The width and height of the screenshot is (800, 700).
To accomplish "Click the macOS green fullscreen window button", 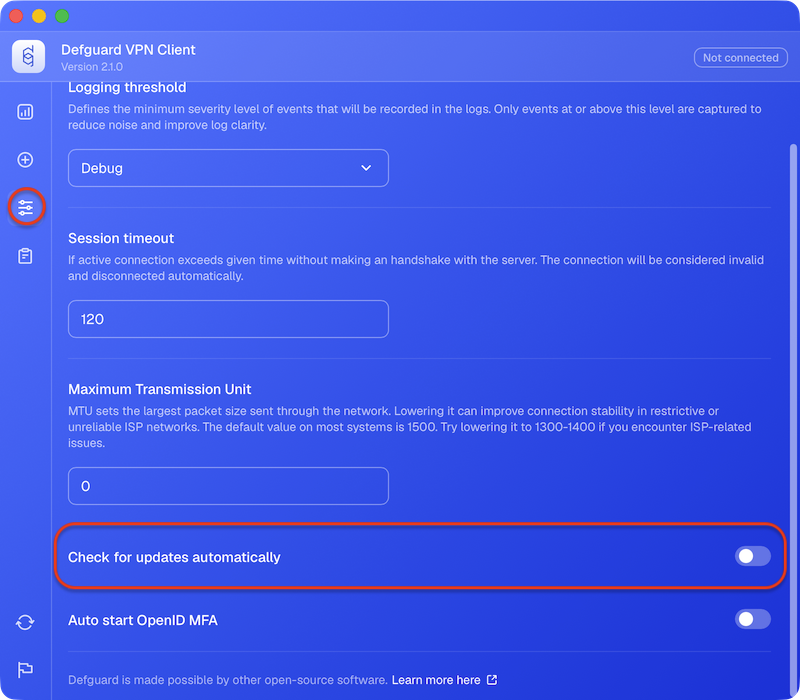I will pos(62,16).
